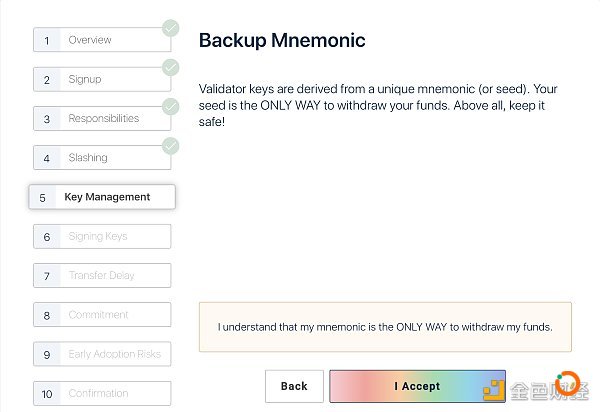
Task: Click the Back button
Action: click(294, 386)
